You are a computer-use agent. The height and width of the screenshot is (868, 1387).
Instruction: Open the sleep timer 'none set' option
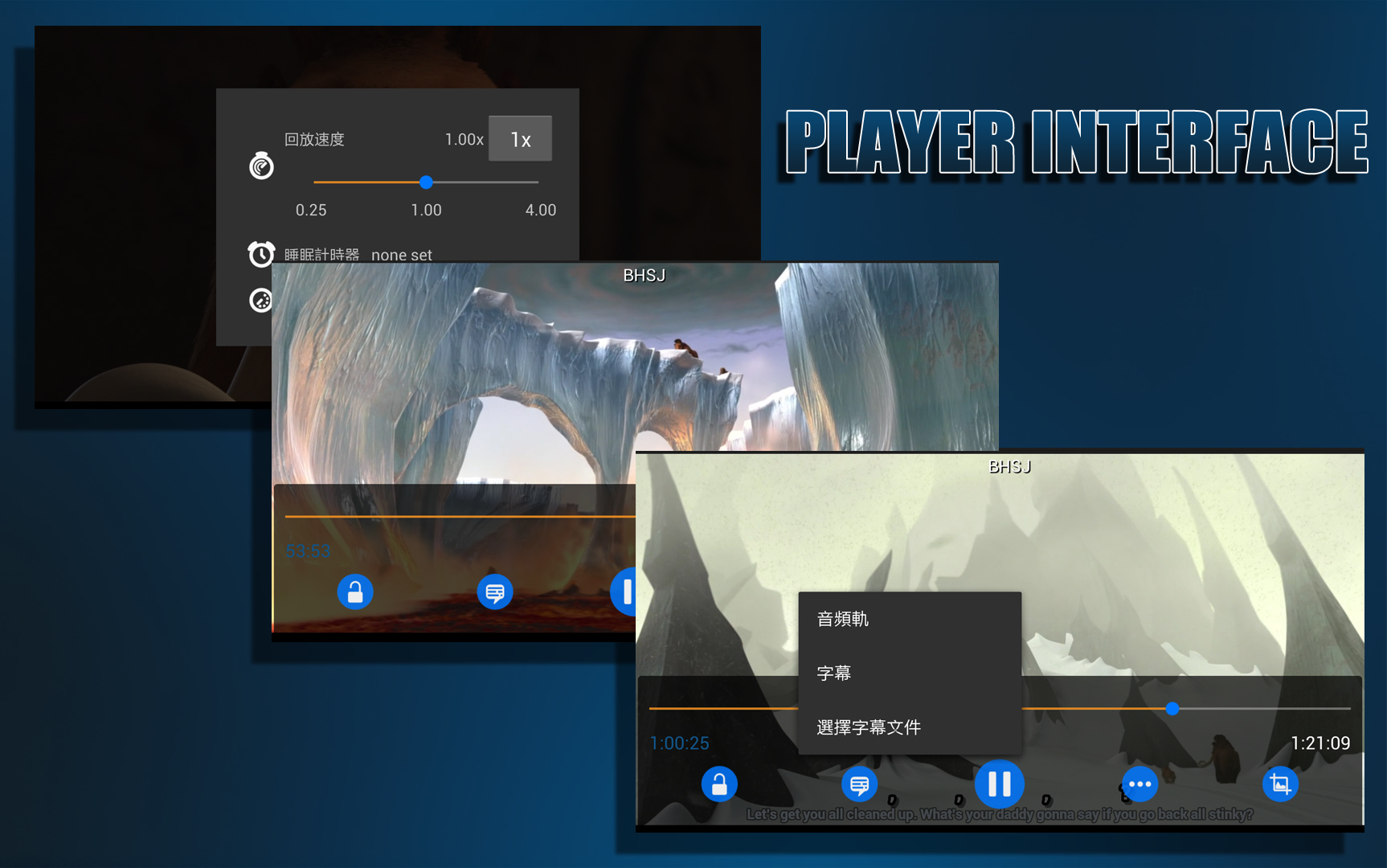(x=402, y=255)
